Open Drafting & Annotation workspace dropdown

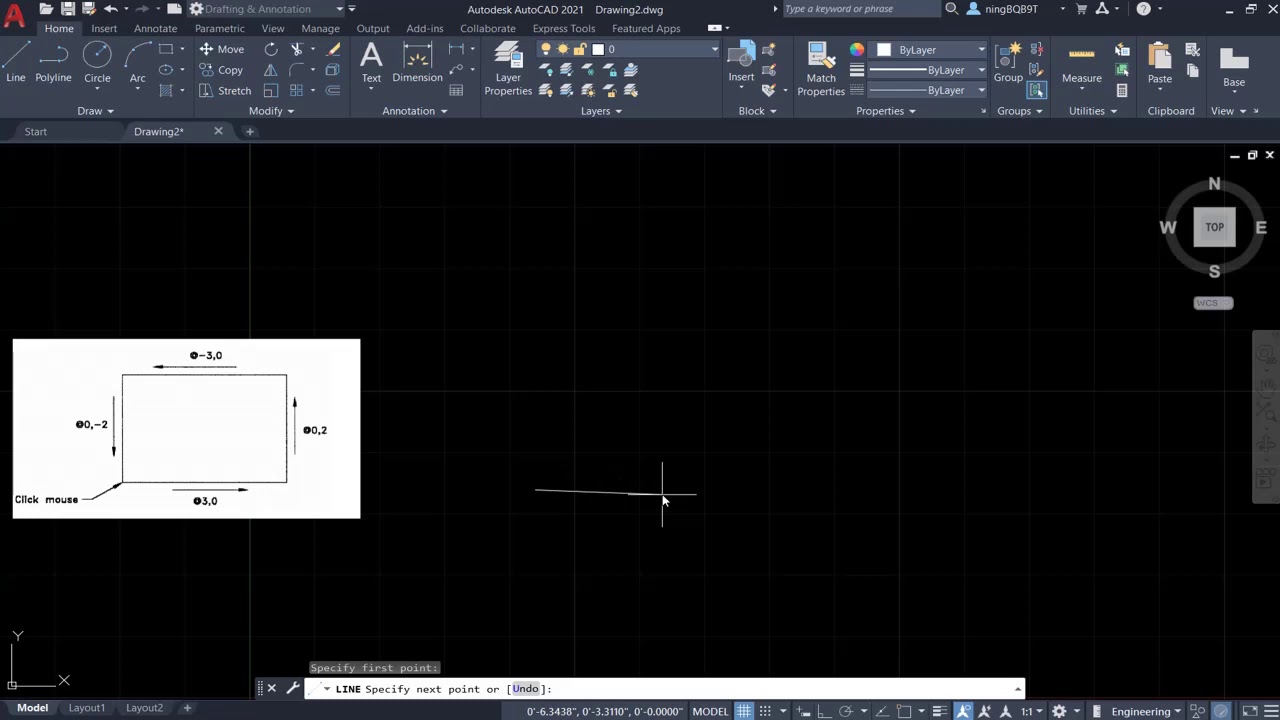click(x=266, y=9)
